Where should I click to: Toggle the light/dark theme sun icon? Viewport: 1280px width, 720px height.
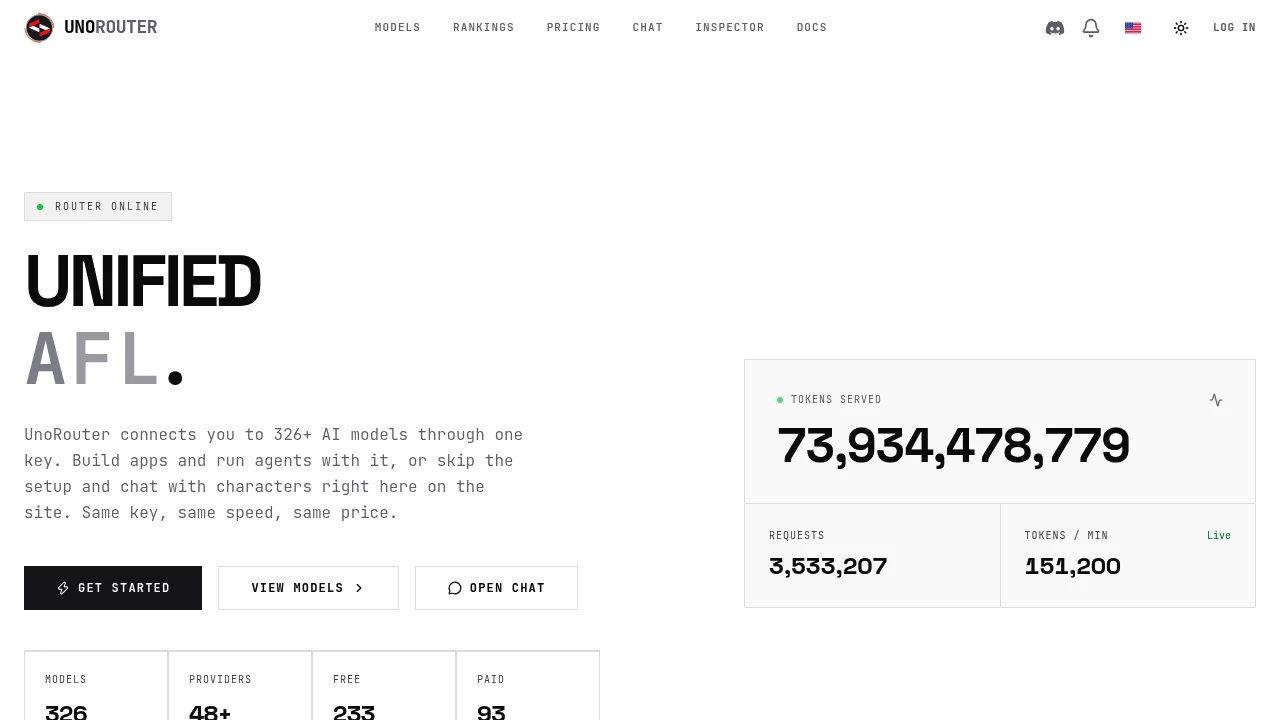(1181, 28)
